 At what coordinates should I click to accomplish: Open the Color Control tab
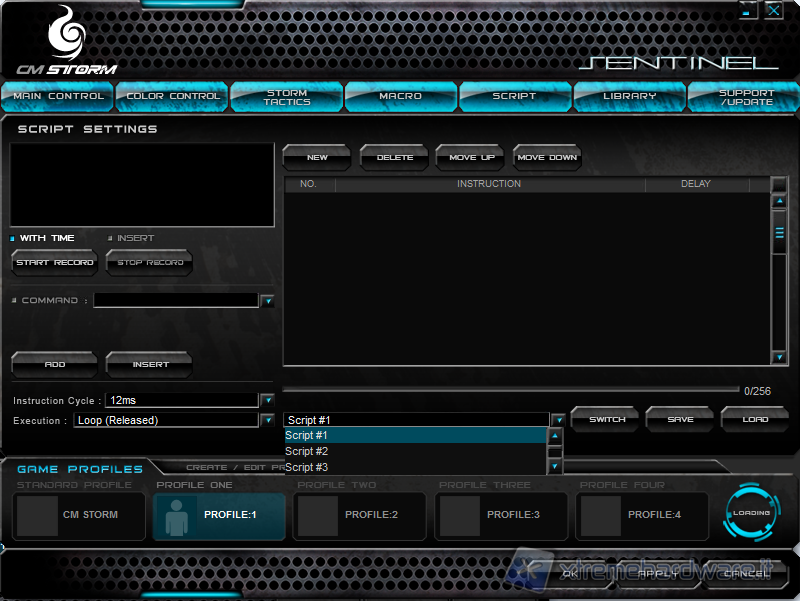173,96
